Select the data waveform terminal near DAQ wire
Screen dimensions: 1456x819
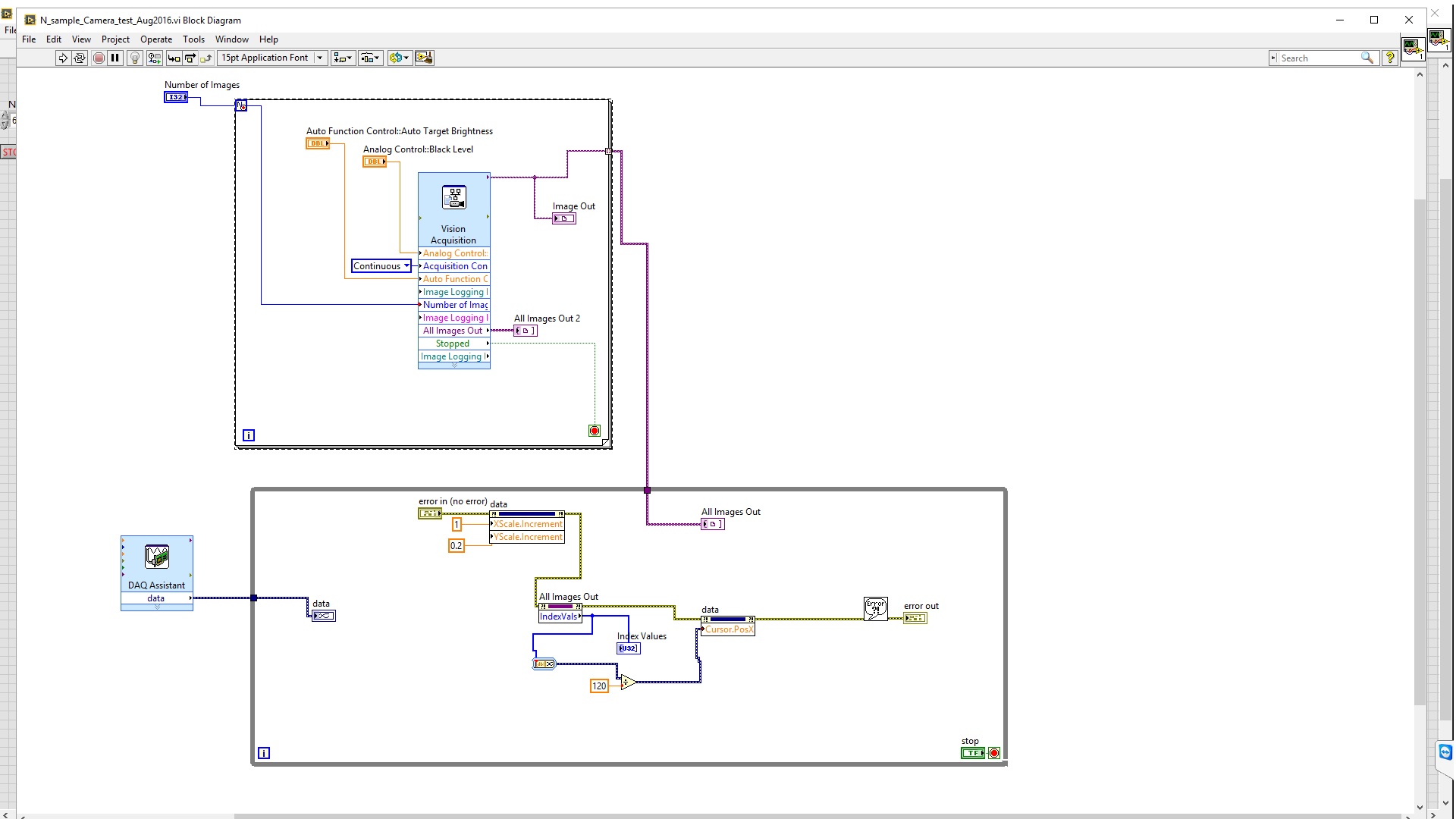pos(324,616)
